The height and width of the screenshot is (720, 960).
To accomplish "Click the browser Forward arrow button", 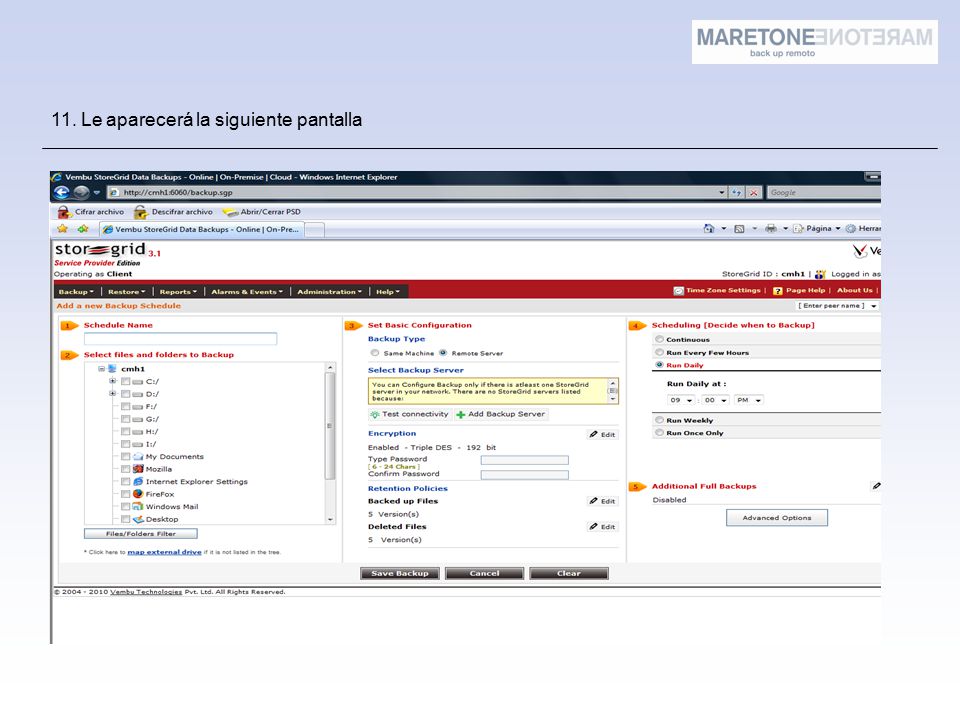I will pos(81,193).
